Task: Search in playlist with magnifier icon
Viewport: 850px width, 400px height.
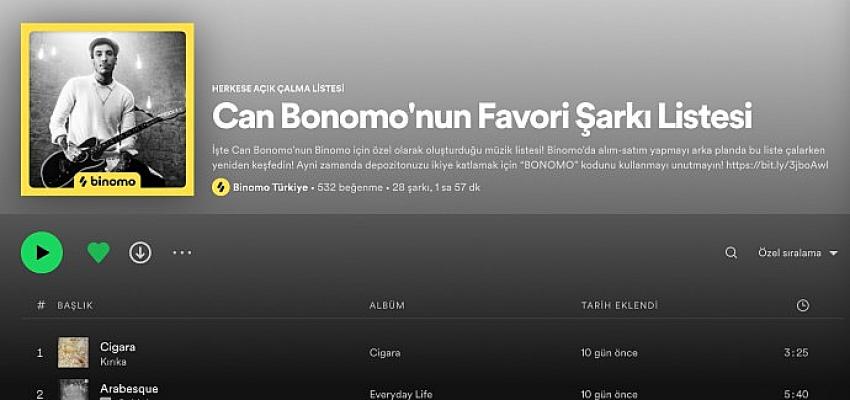Action: pyautogui.click(x=731, y=253)
